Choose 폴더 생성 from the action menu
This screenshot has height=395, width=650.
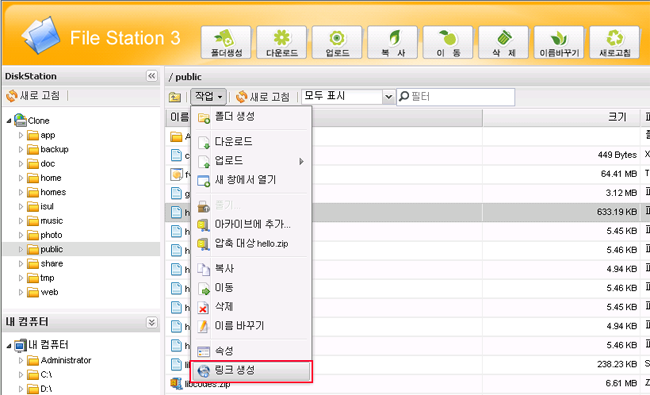pyautogui.click(x=251, y=117)
